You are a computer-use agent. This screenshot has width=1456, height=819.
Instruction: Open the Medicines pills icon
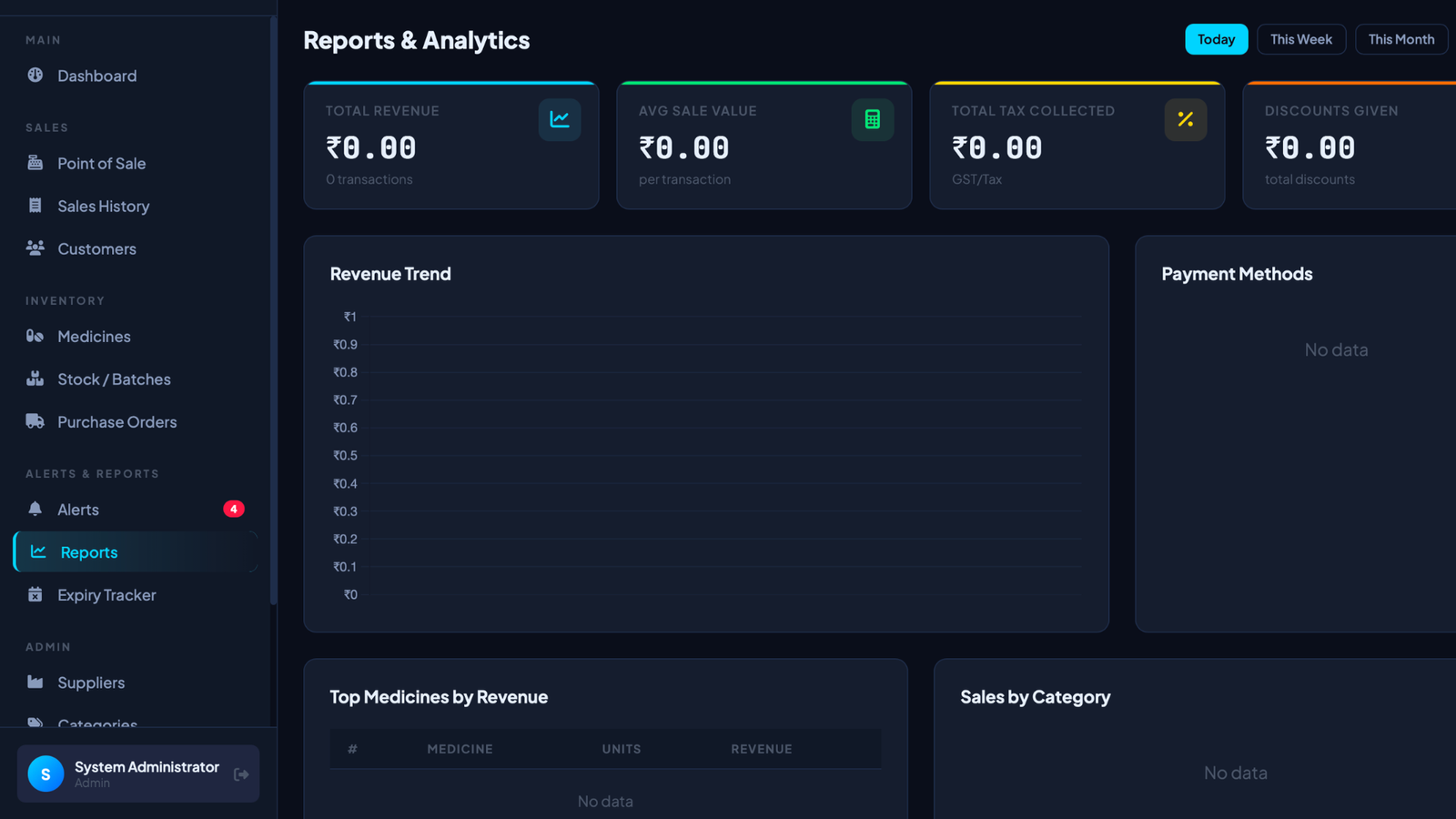tap(35, 336)
